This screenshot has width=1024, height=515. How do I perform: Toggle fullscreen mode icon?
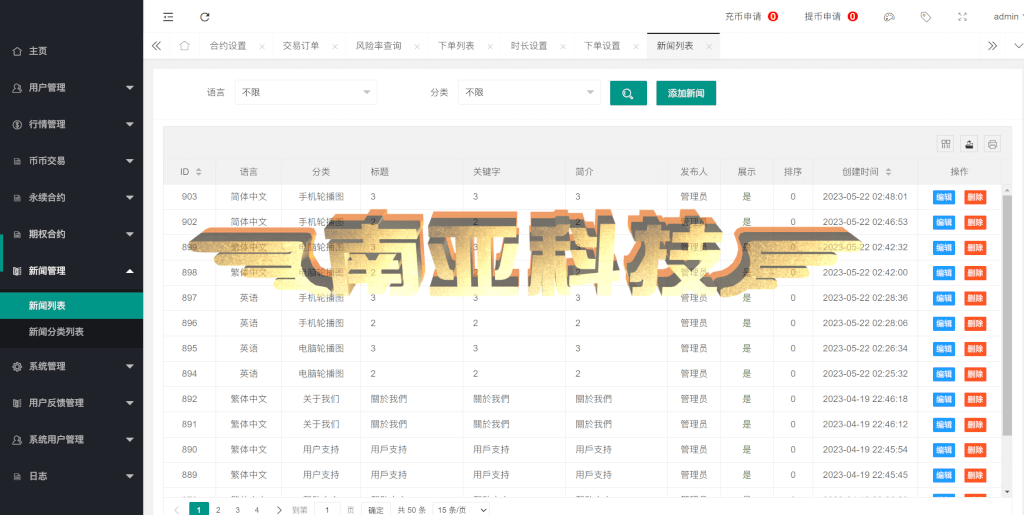tap(962, 17)
